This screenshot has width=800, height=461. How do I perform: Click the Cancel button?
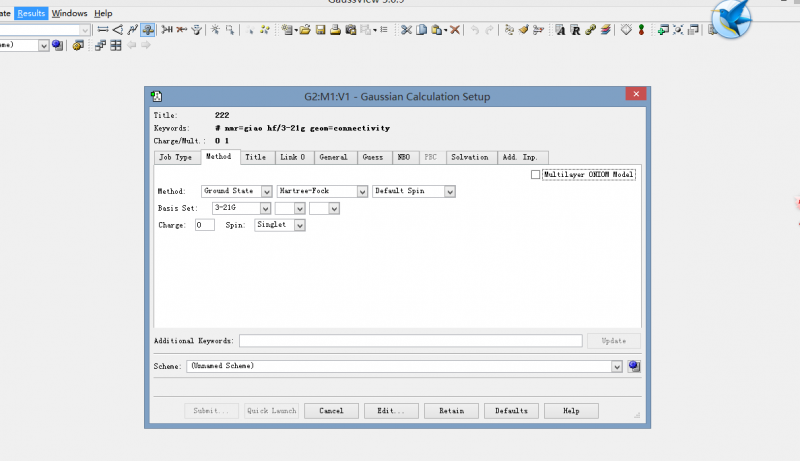[331, 411]
